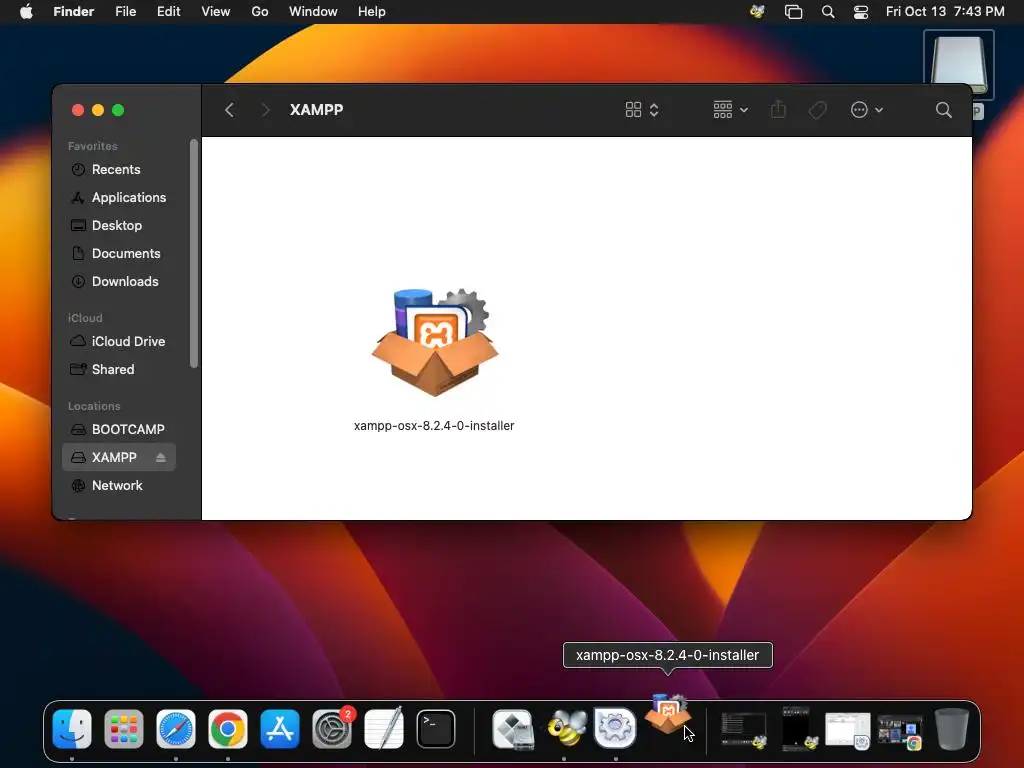Viewport: 1024px width, 768px height.
Task: Open Downloads folder in sidebar
Action: click(x=119, y=281)
